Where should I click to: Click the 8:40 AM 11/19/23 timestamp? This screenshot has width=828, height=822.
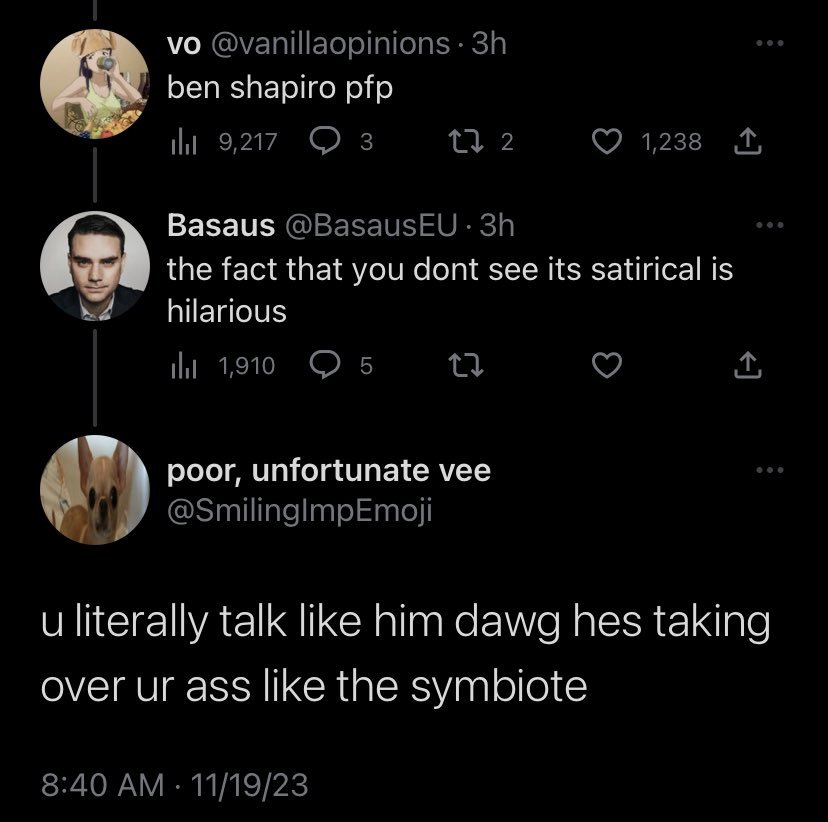coord(175,784)
